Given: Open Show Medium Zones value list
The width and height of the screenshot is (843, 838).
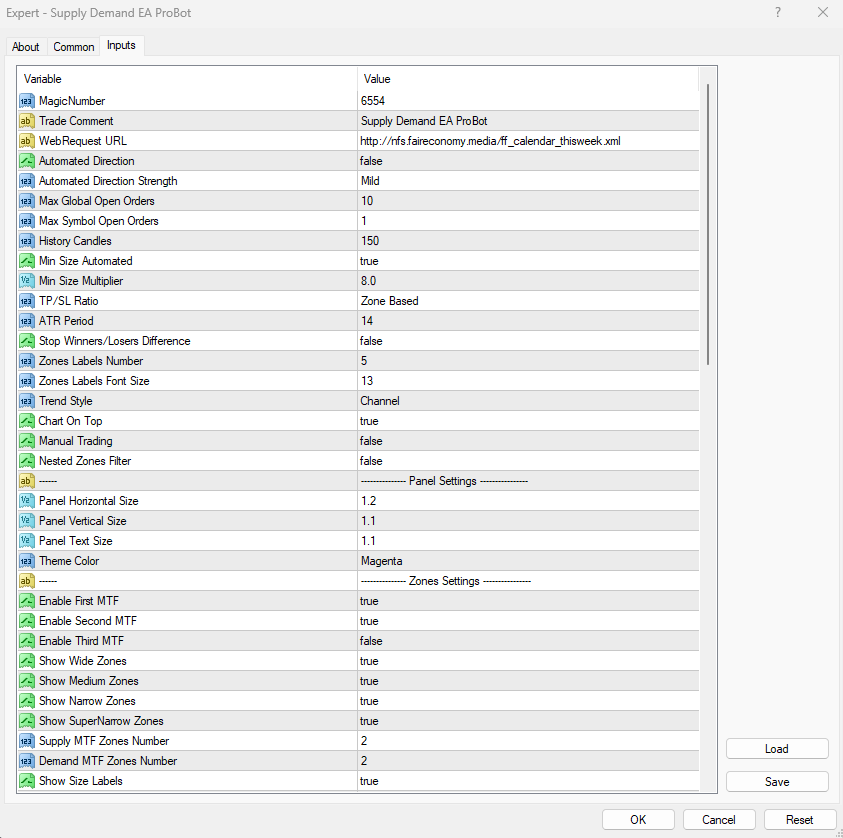Looking at the screenshot, I should [x=528, y=681].
